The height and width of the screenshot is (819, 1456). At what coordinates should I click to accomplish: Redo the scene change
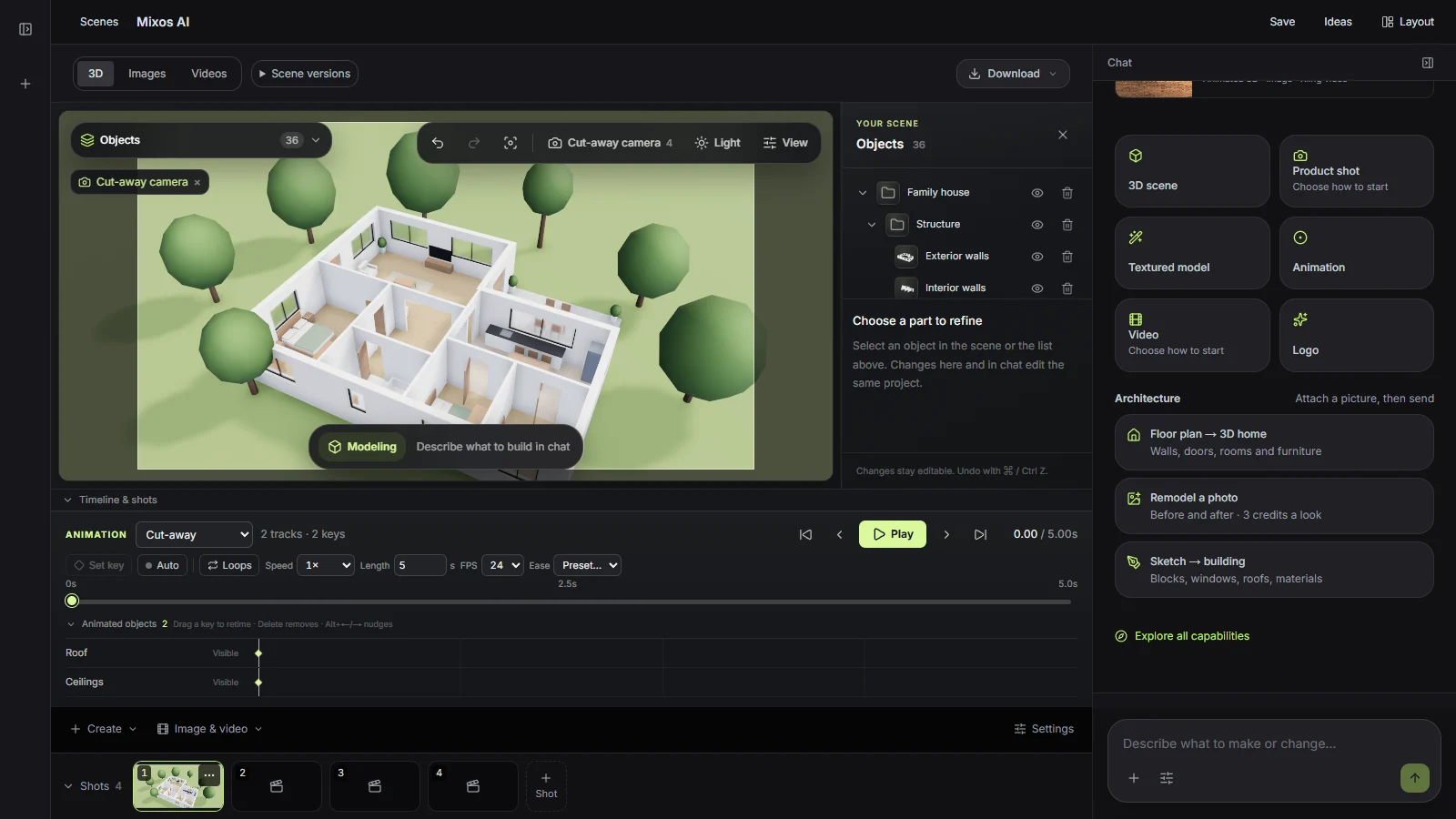(x=474, y=143)
